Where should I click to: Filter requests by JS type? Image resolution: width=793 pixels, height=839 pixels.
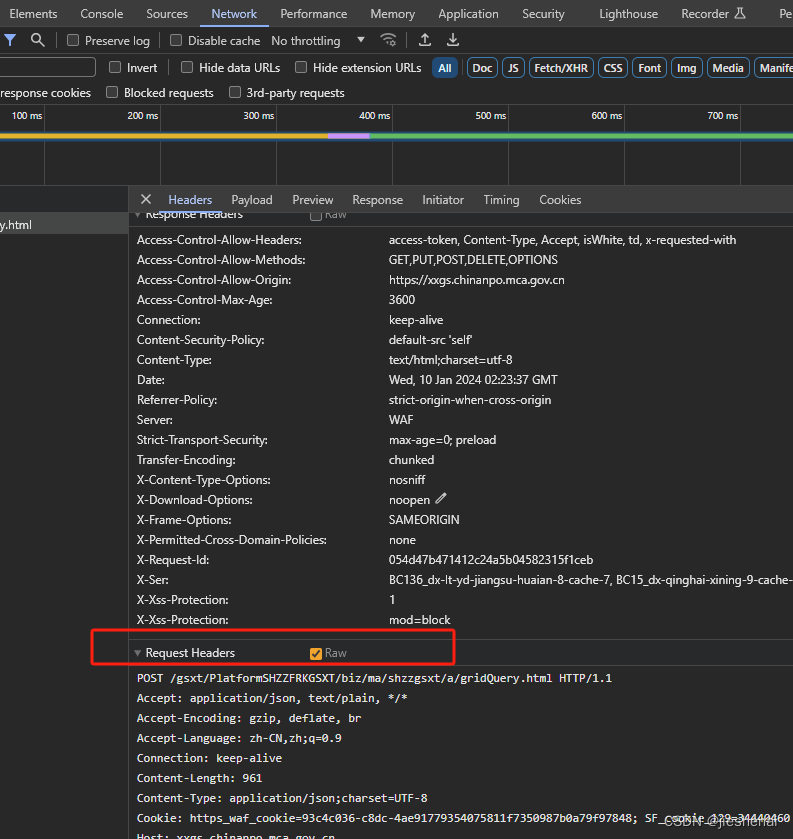coord(513,68)
